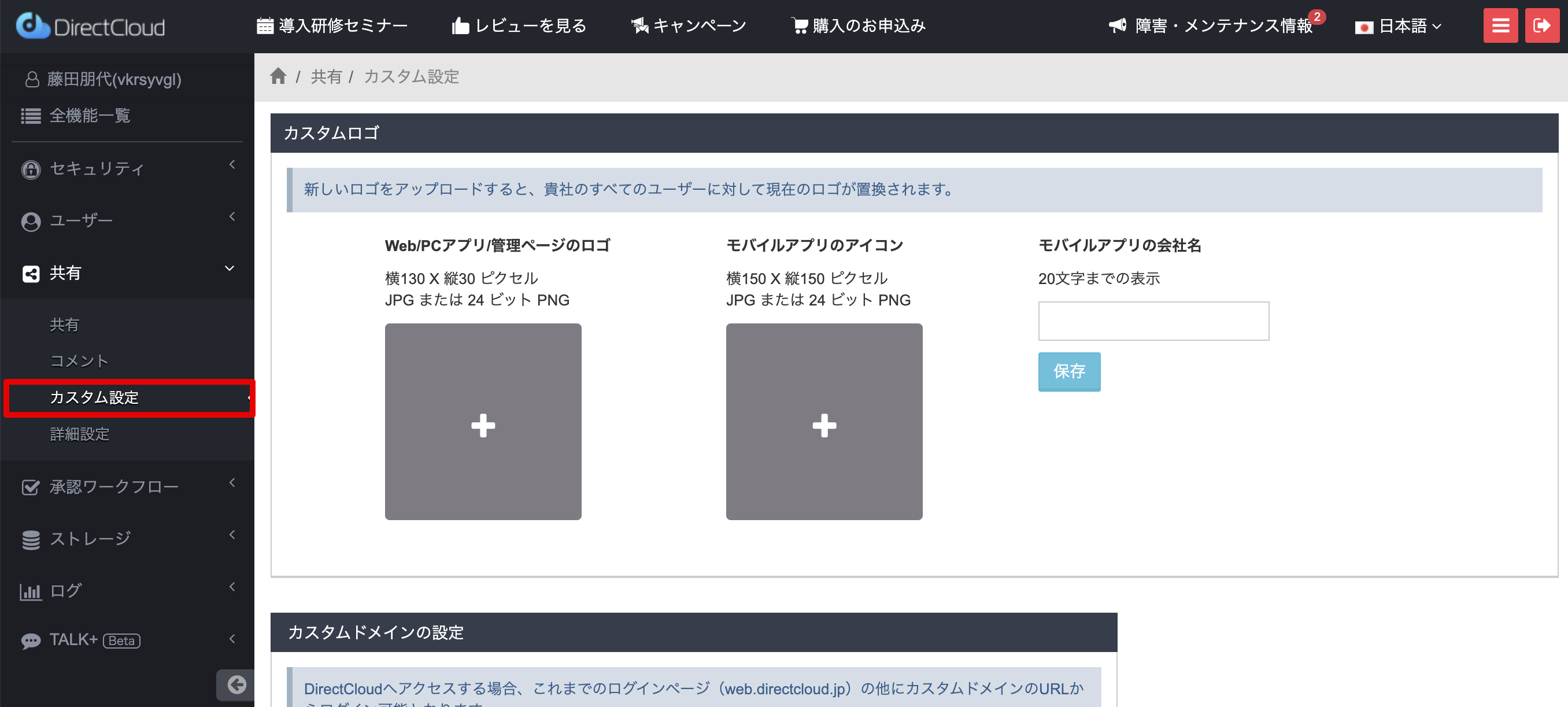Open 障害・メンテナンス情報 megaphone notifications

[1210, 25]
